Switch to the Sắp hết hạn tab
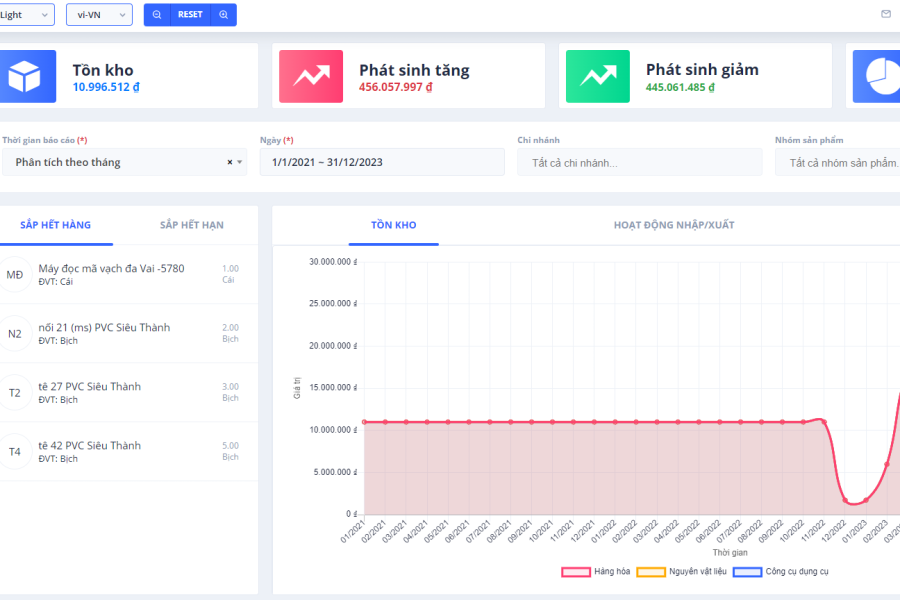900x600 pixels. tap(191, 225)
